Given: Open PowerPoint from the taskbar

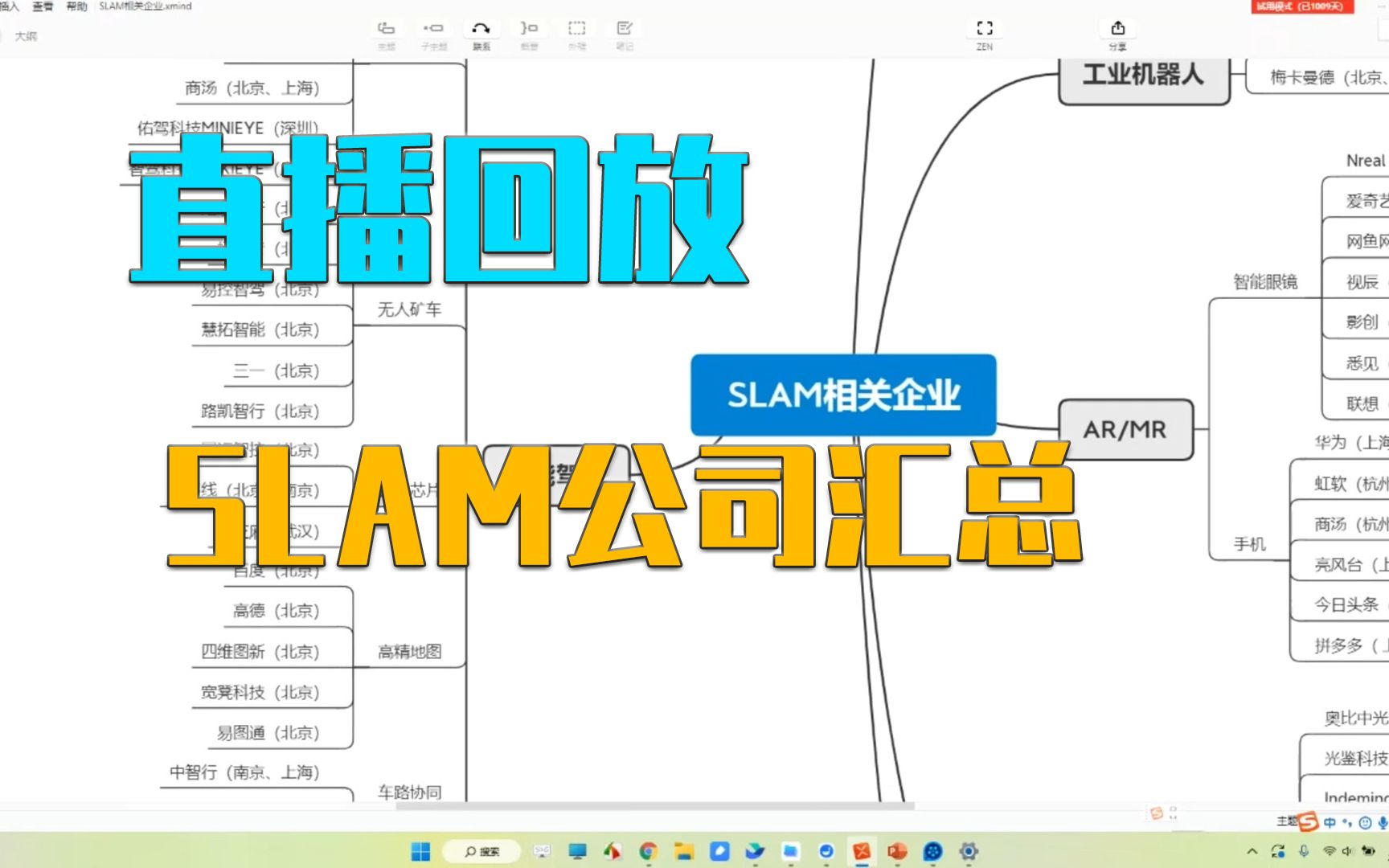Looking at the screenshot, I should click(x=897, y=851).
